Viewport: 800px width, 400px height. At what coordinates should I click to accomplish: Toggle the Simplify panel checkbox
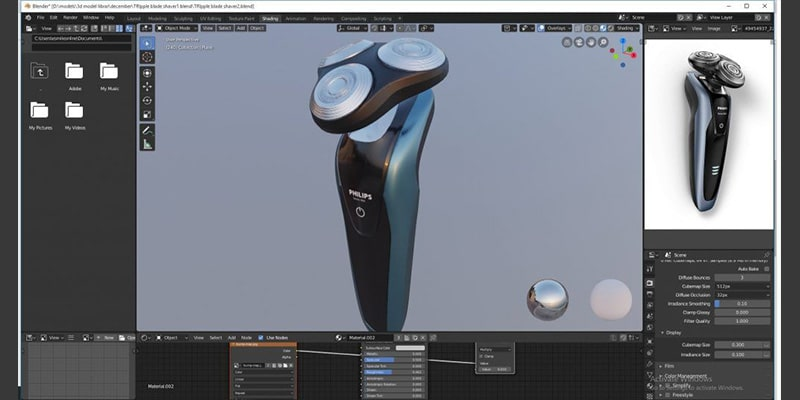667,386
